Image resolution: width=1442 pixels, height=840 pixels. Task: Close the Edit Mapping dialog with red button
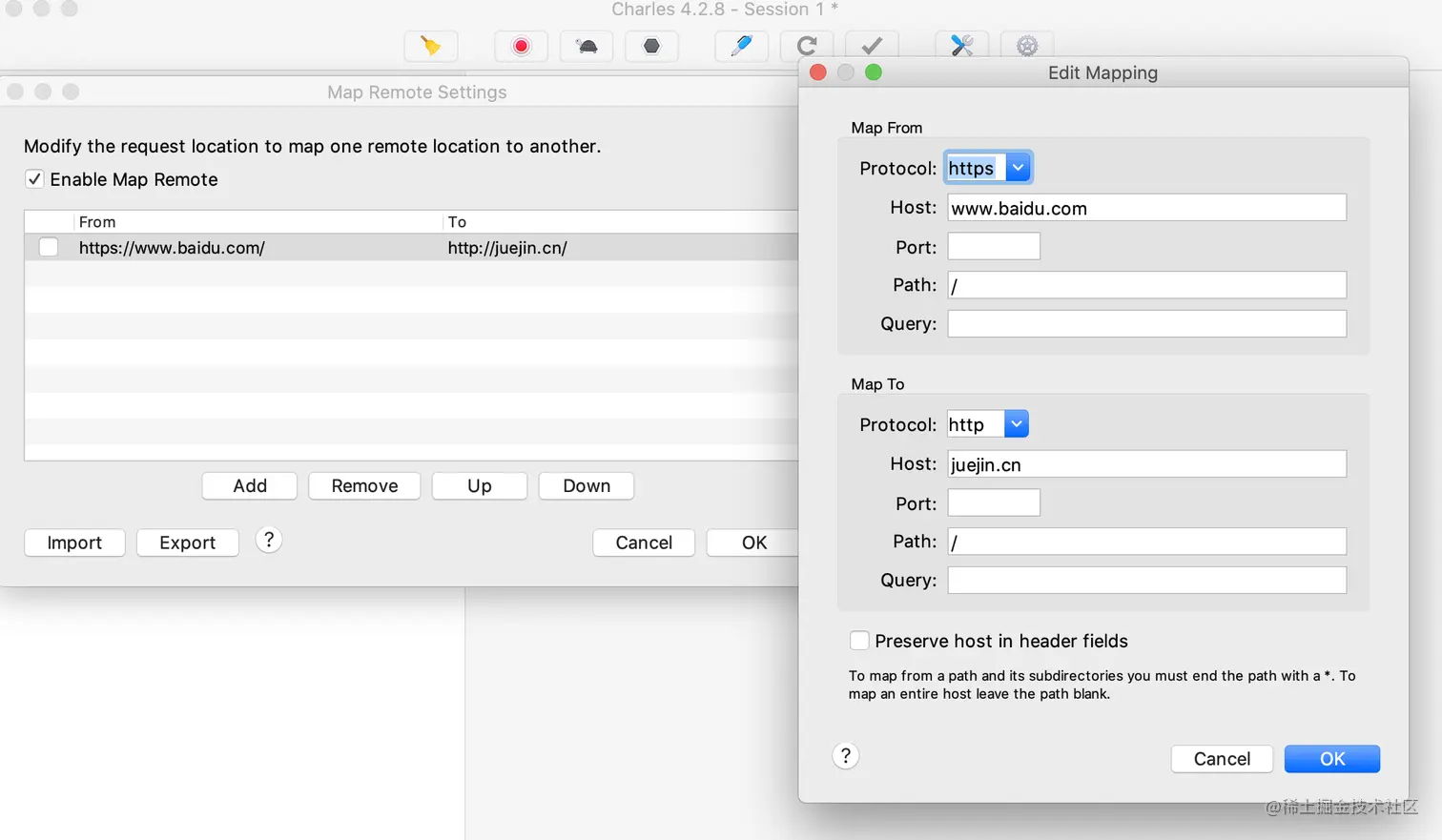coord(818,72)
